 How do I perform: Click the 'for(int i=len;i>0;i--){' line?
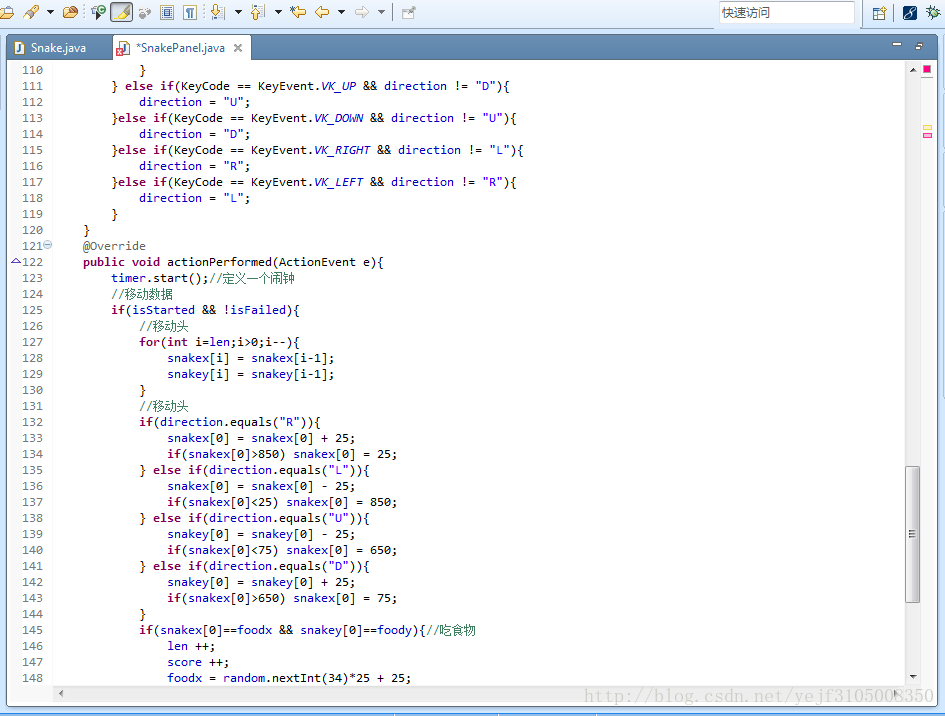pyautogui.click(x=219, y=342)
